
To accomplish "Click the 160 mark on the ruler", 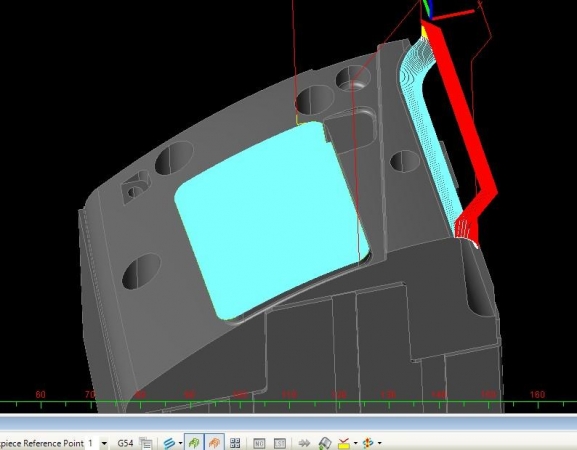I will click(537, 394).
